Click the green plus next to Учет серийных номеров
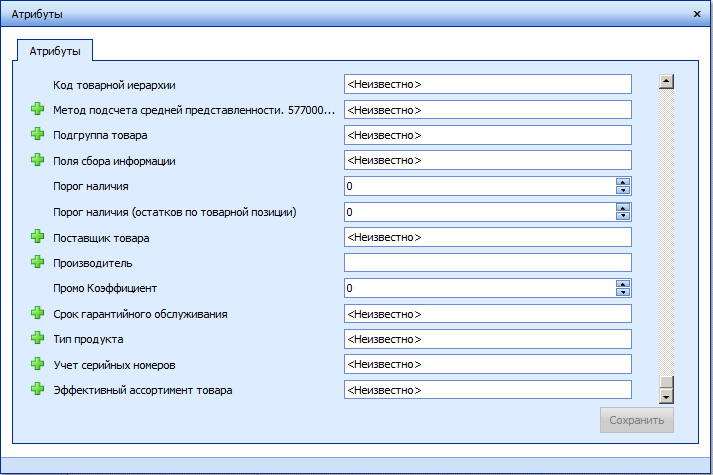Viewport: 713px width, 475px height. point(38,365)
